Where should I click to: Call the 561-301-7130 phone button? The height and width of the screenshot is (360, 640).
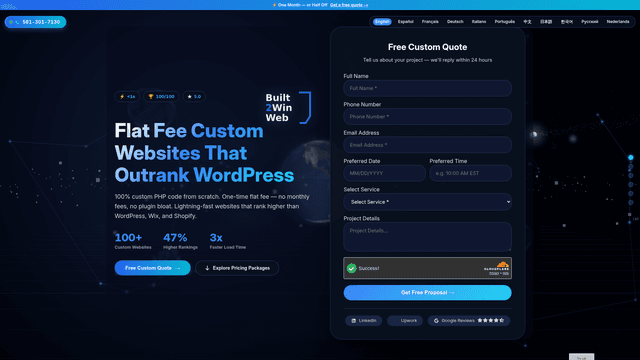point(36,22)
